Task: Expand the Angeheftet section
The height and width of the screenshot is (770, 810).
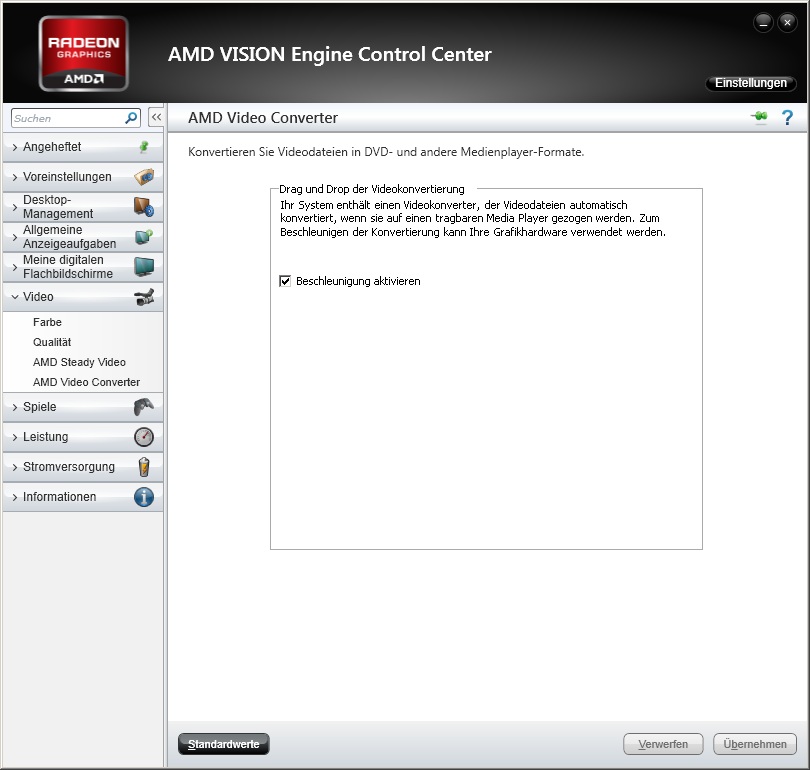Action: click(x=83, y=147)
